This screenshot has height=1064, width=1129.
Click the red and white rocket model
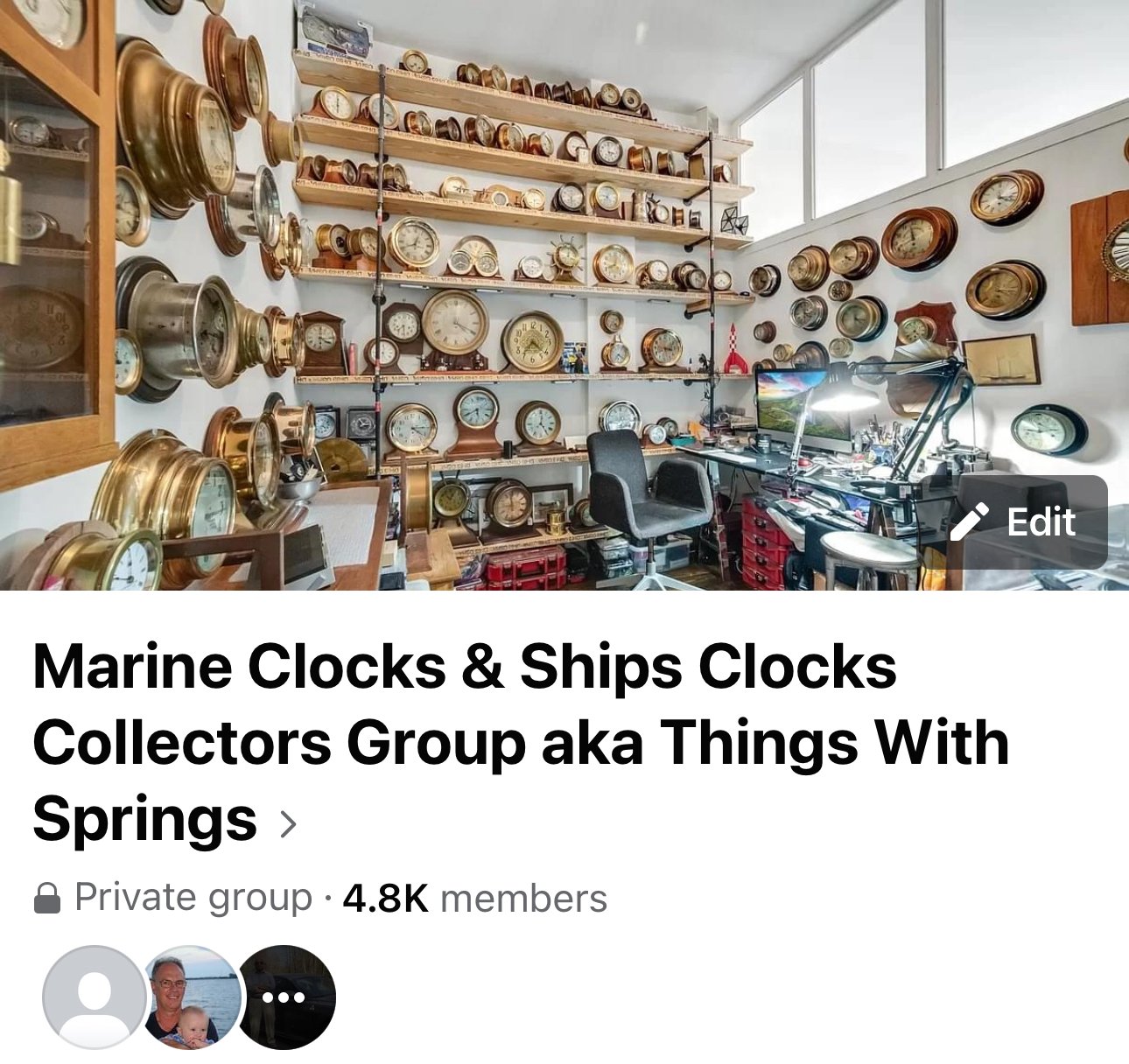coord(733,349)
